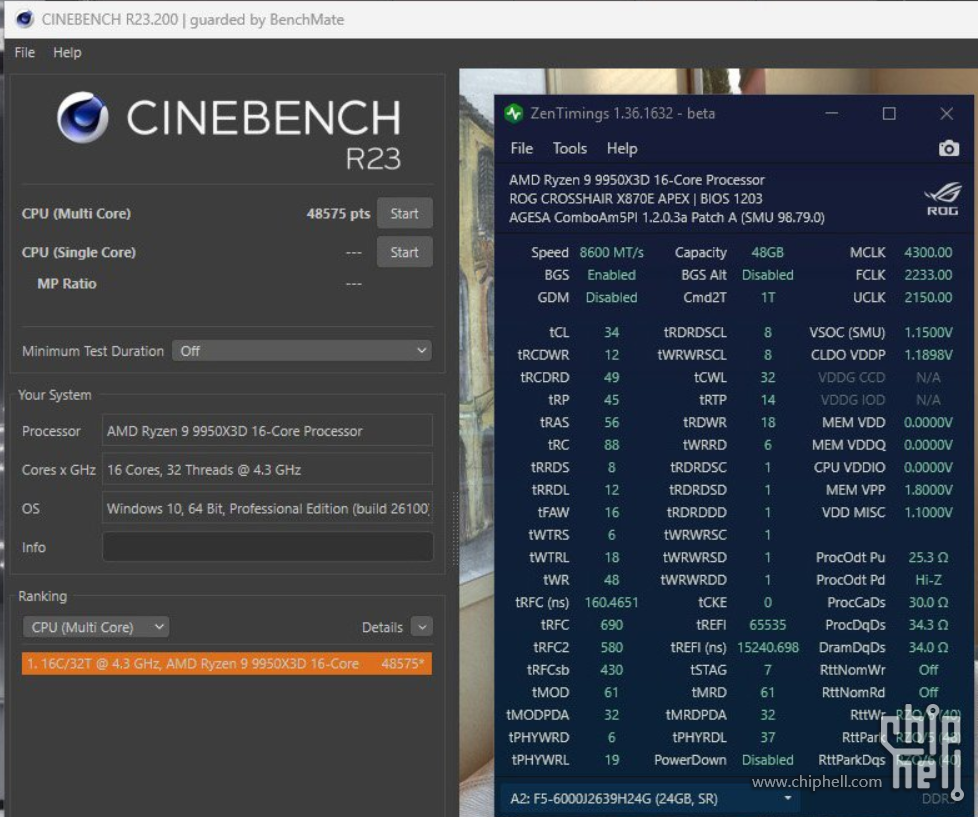Open the CPU (Multi Core) ranking dropdown

[x=95, y=627]
